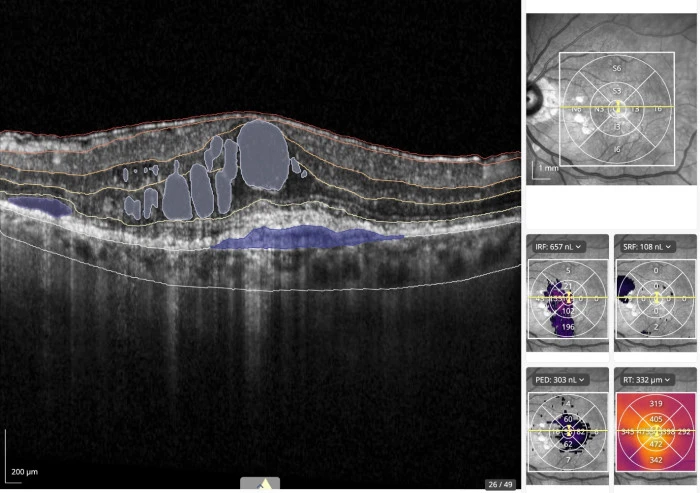This screenshot has height=493, width=700.
Task: Click the central blue PED segmentation in B-scan
Action: (307, 238)
